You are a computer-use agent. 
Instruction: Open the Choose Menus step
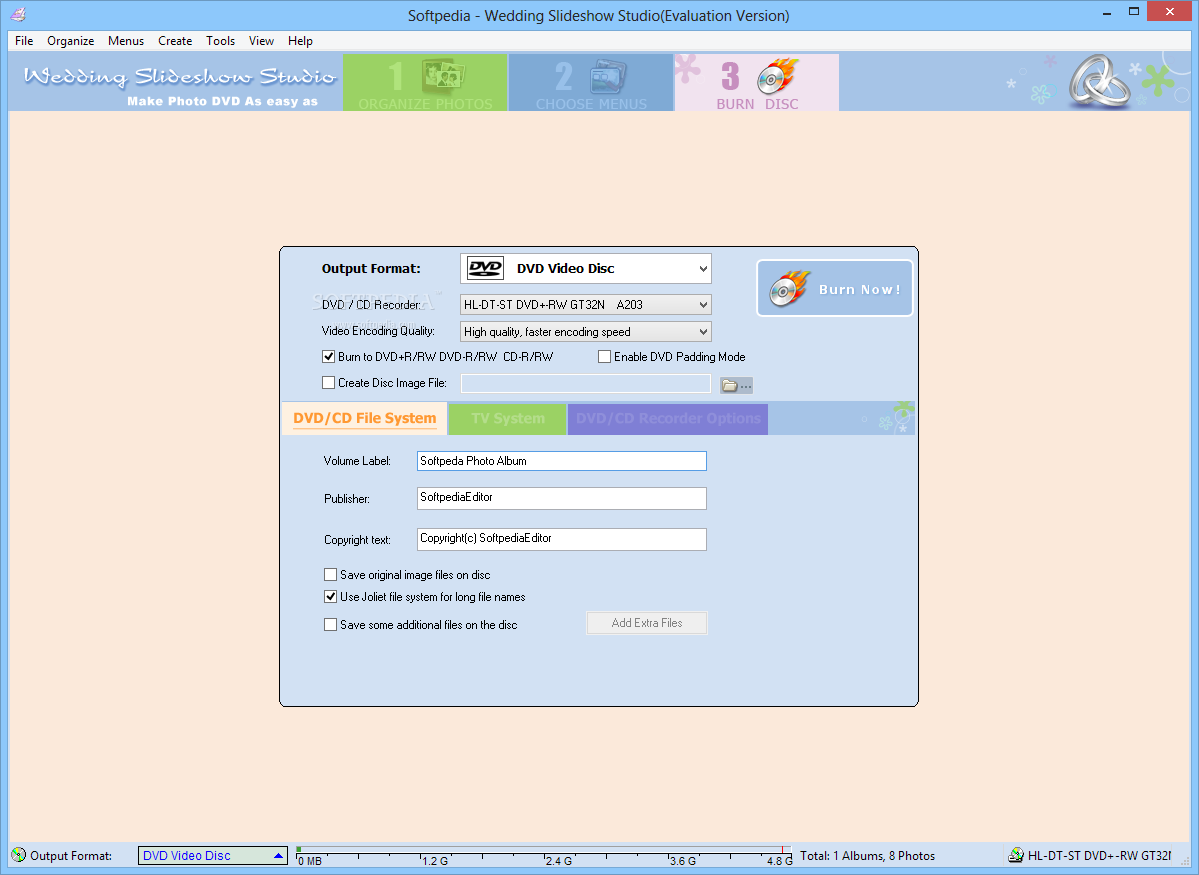(590, 83)
